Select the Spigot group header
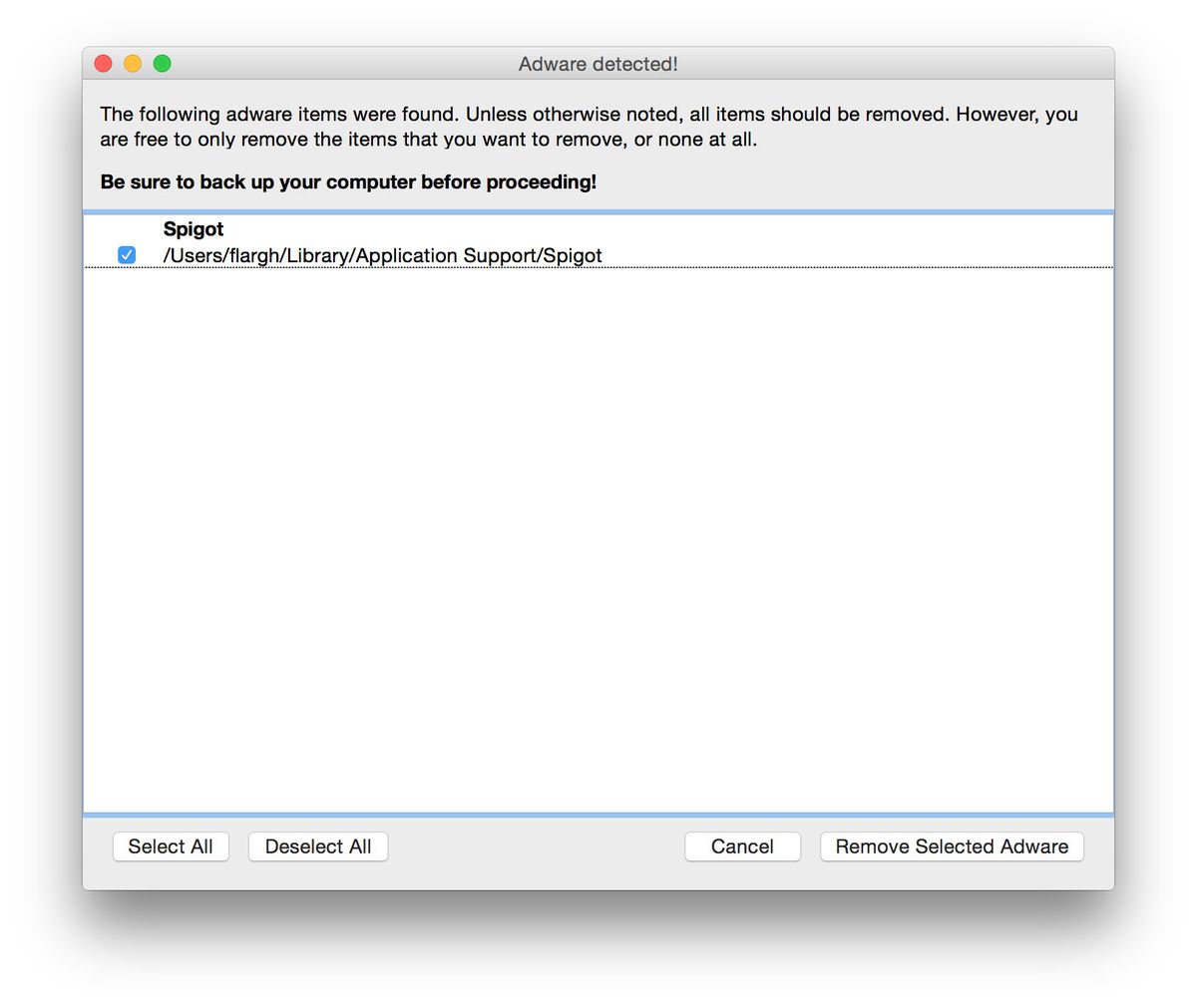Viewport: 1197px width, 1008px height. coord(193,229)
